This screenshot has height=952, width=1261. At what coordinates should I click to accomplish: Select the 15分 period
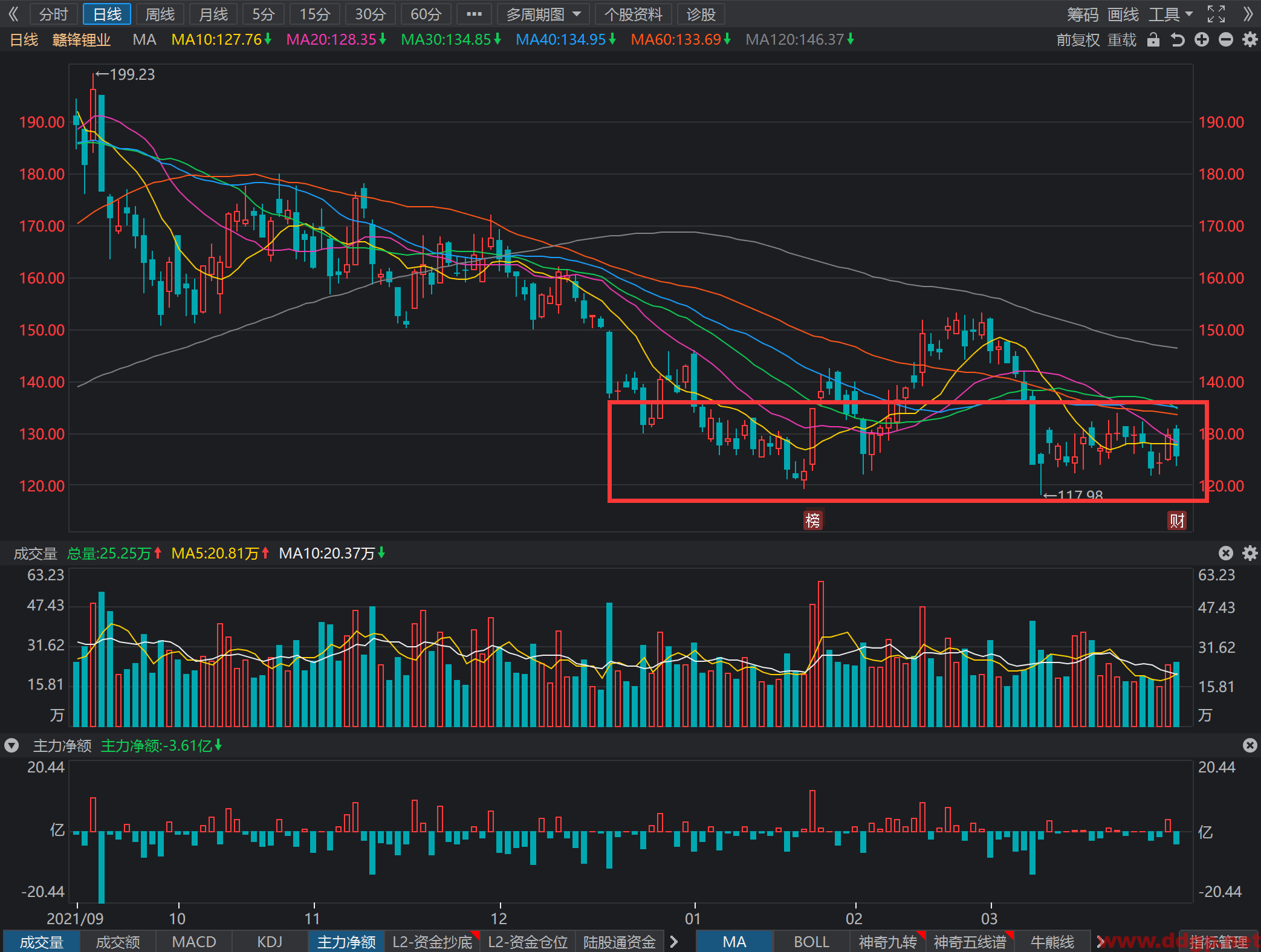[315, 14]
